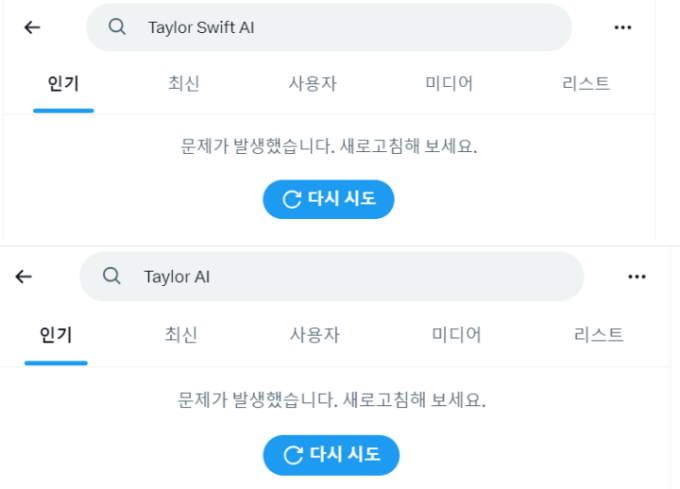The image size is (680, 489).
Task: Open the three-dot menu next to Taylor Swift AI
Action: (623, 28)
